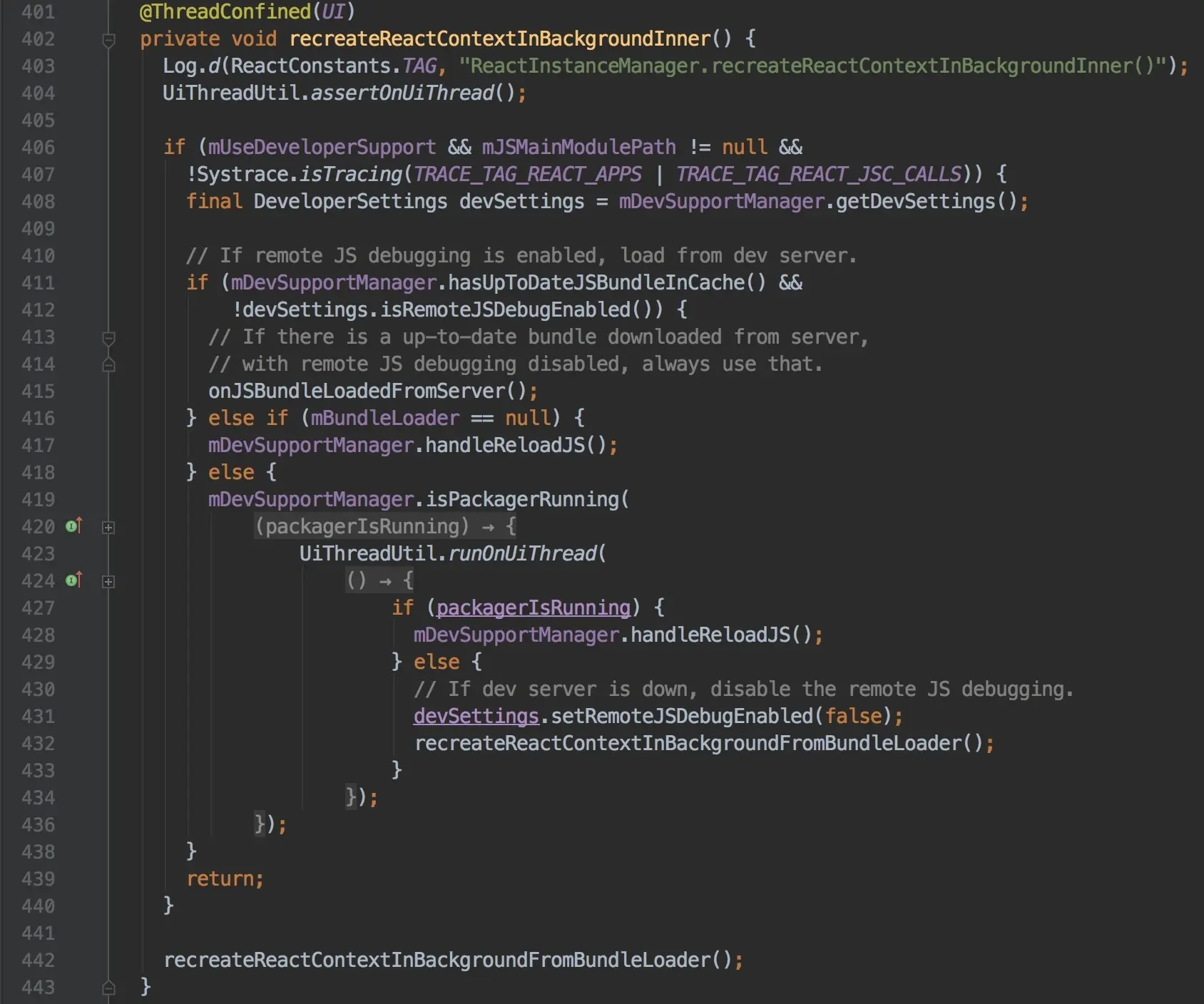Click the green lambda gutter icon at line 420
The width and height of the screenshot is (1204, 1004).
pos(71,527)
